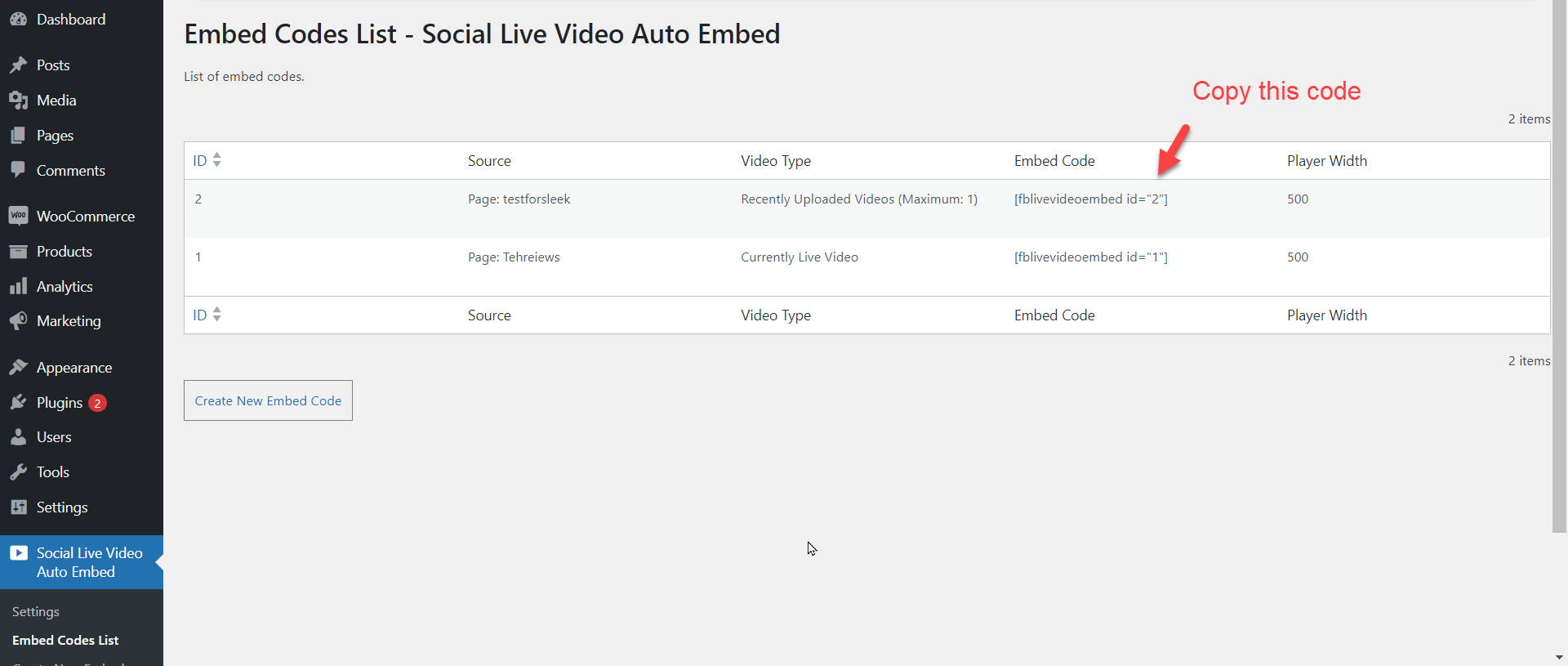Click the Comments speech bubble icon
This screenshot has height=666, width=1568.
click(x=18, y=170)
